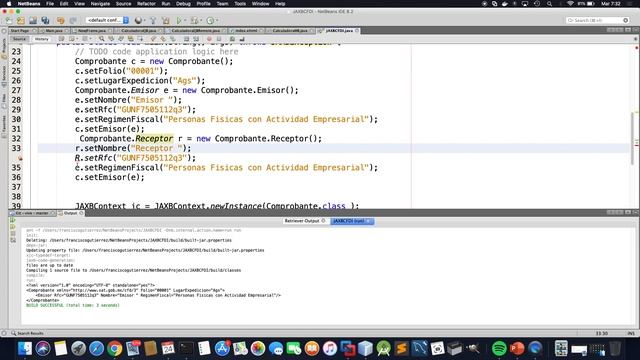The height and width of the screenshot is (360, 640).
Task: Open Terminal from the Dock
Action: point(186,348)
